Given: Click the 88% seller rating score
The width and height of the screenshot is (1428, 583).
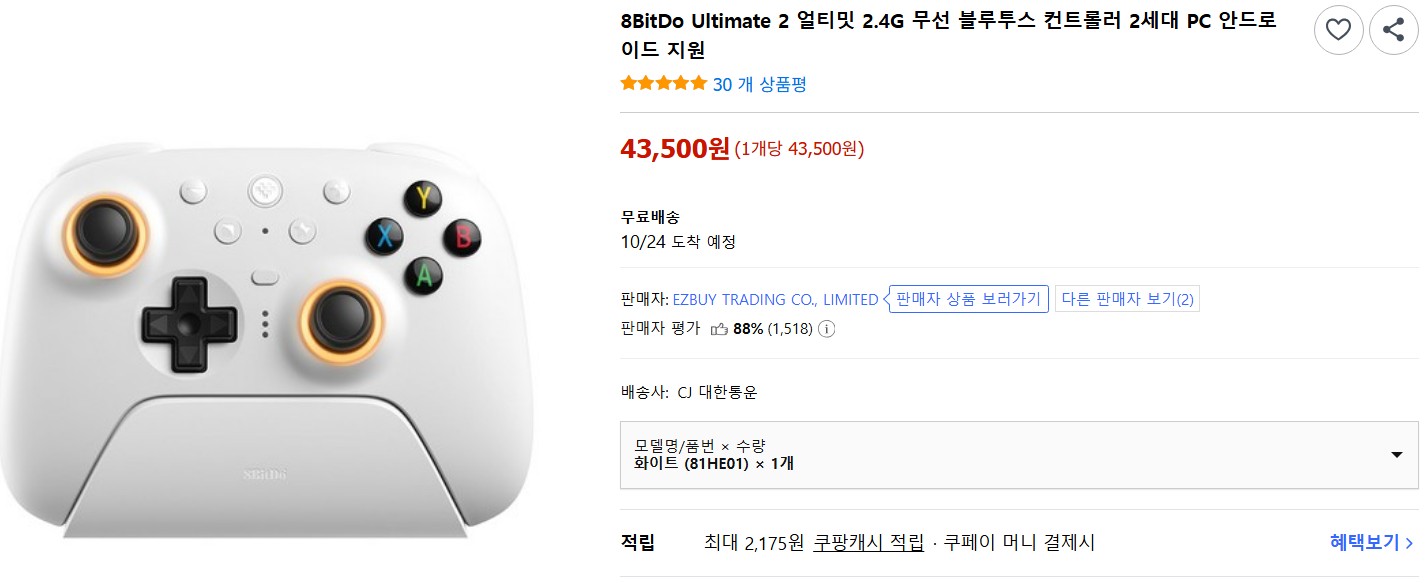Looking at the screenshot, I should 748,328.
